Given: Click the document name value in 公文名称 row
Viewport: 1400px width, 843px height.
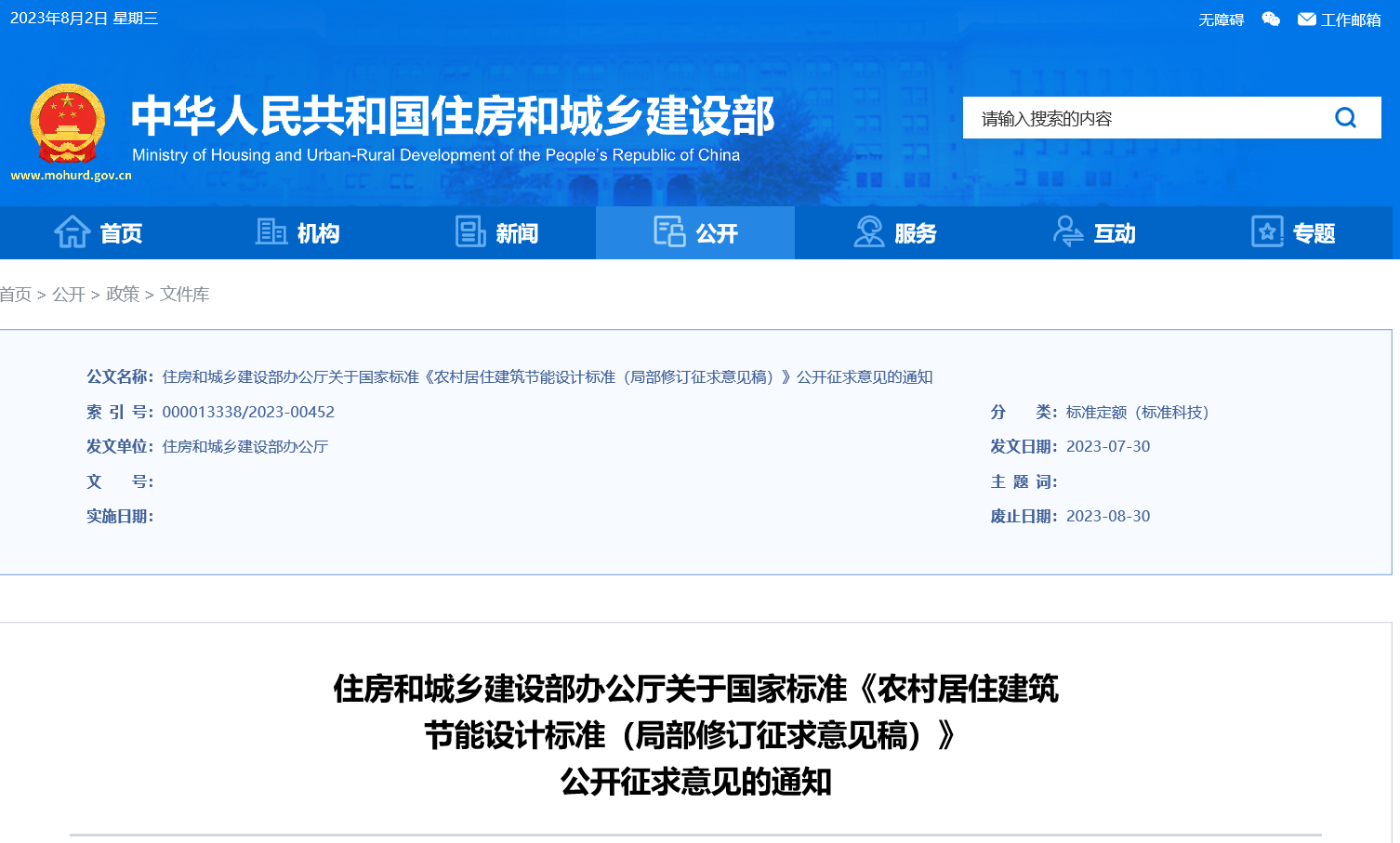Looking at the screenshot, I should coord(548,376).
